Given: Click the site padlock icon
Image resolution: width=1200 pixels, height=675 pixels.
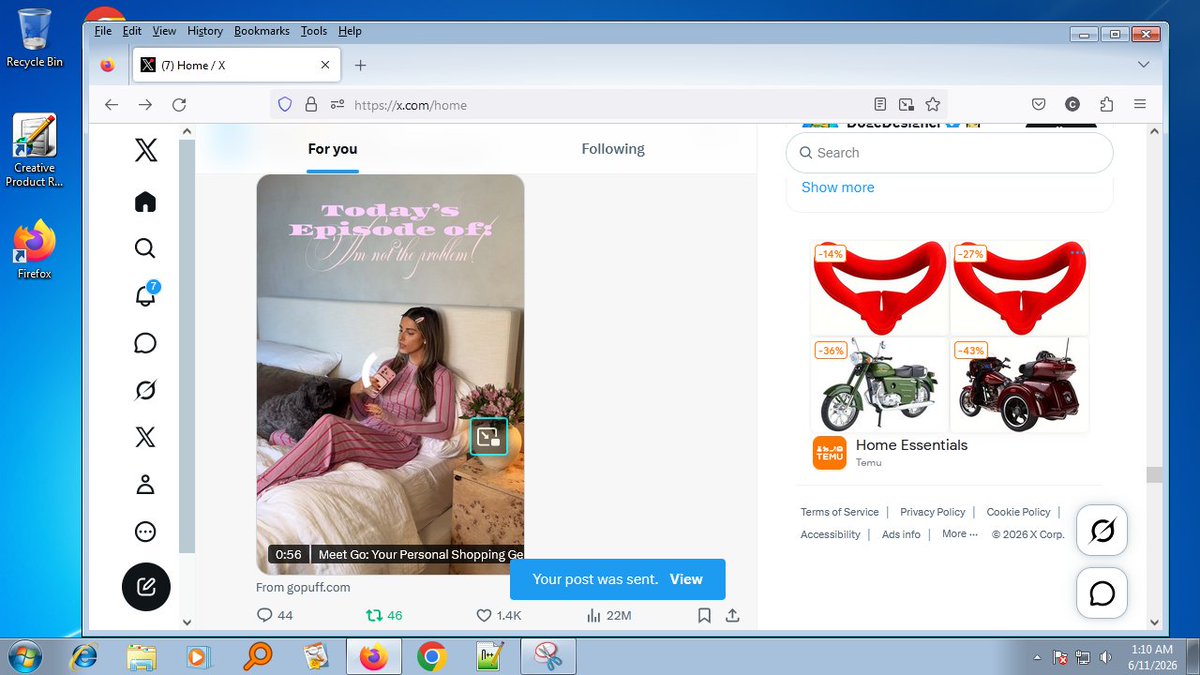Looking at the screenshot, I should point(311,104).
